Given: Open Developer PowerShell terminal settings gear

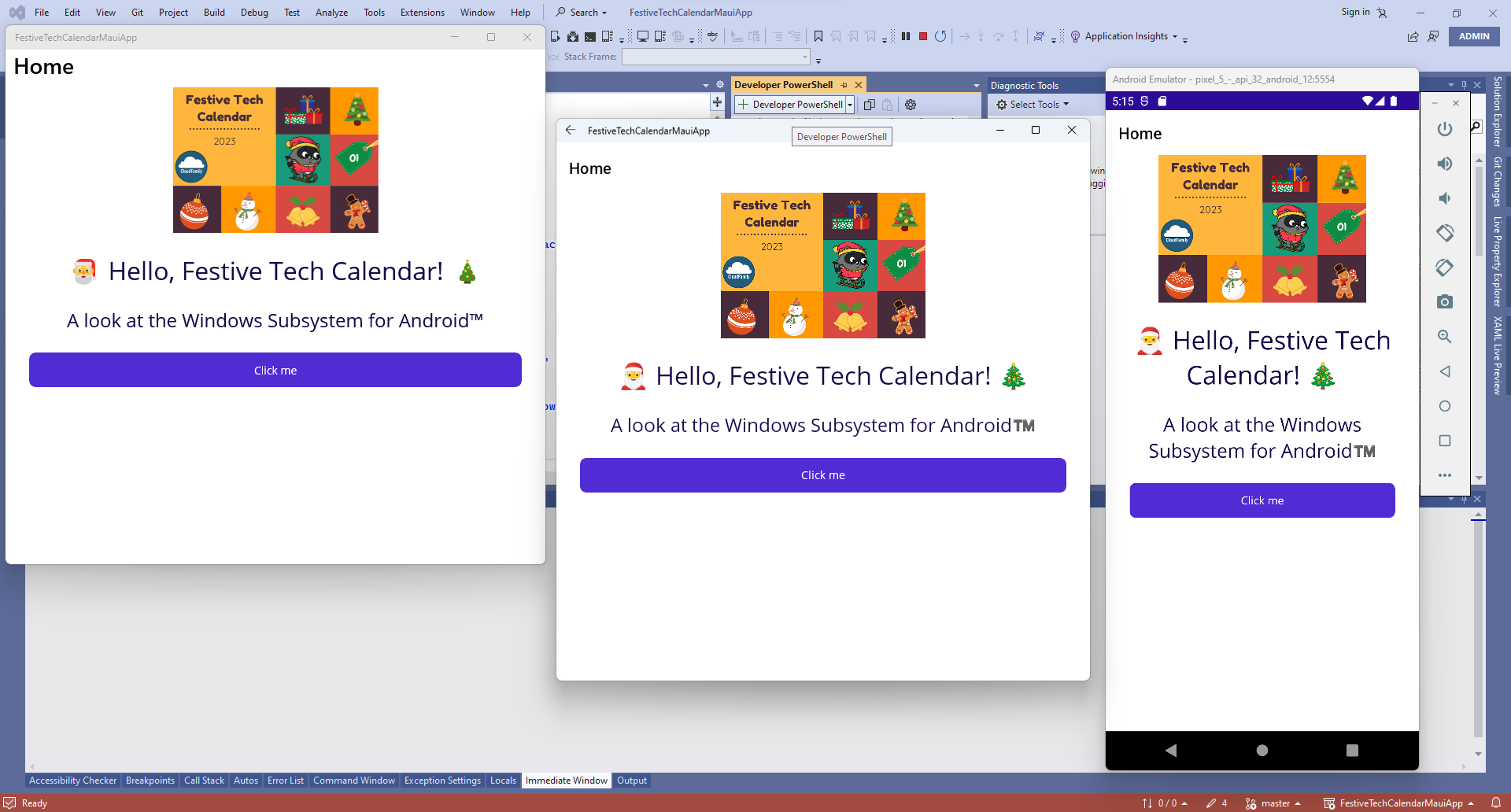Looking at the screenshot, I should pos(911,105).
